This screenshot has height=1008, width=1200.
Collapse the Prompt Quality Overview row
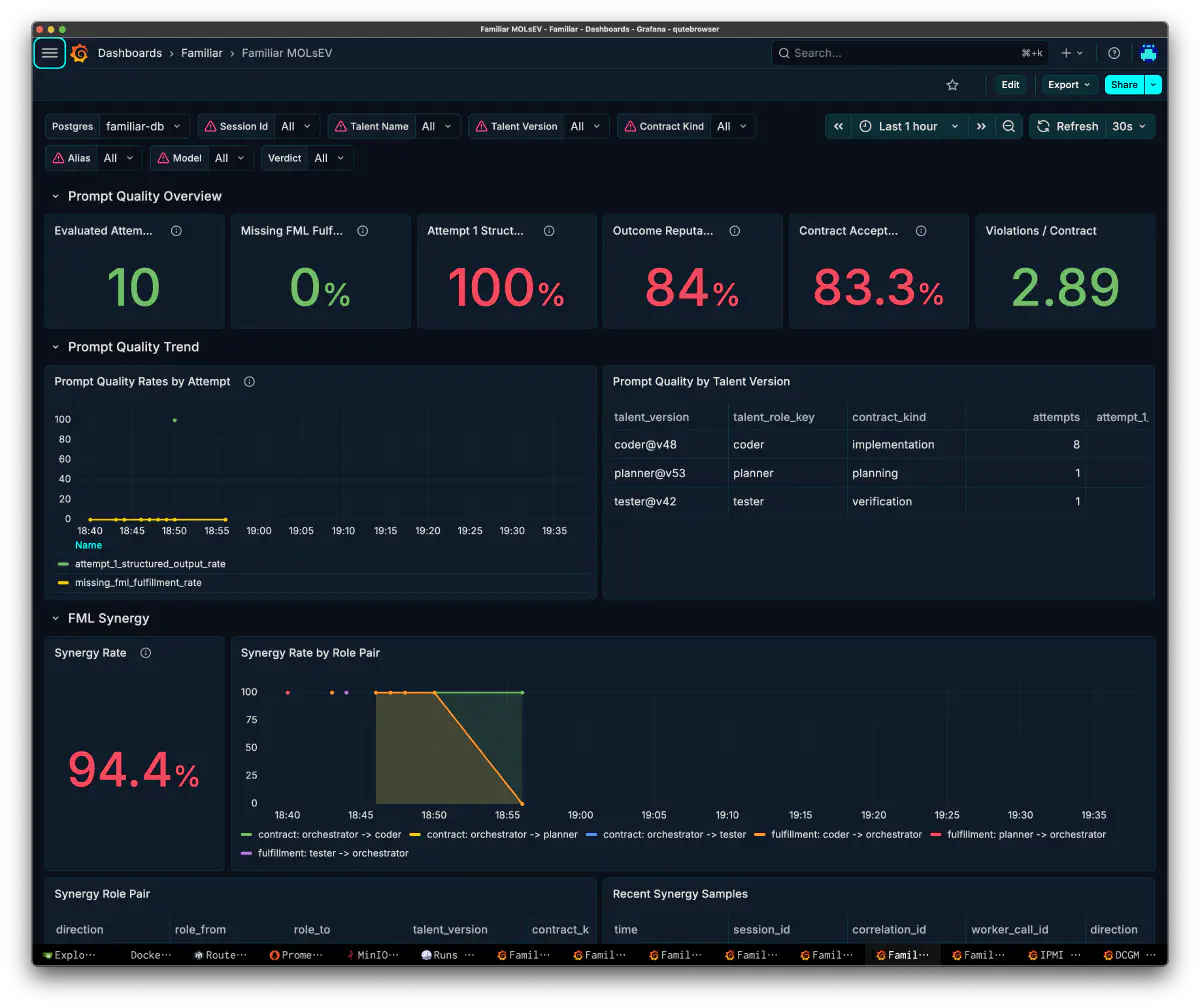point(56,196)
